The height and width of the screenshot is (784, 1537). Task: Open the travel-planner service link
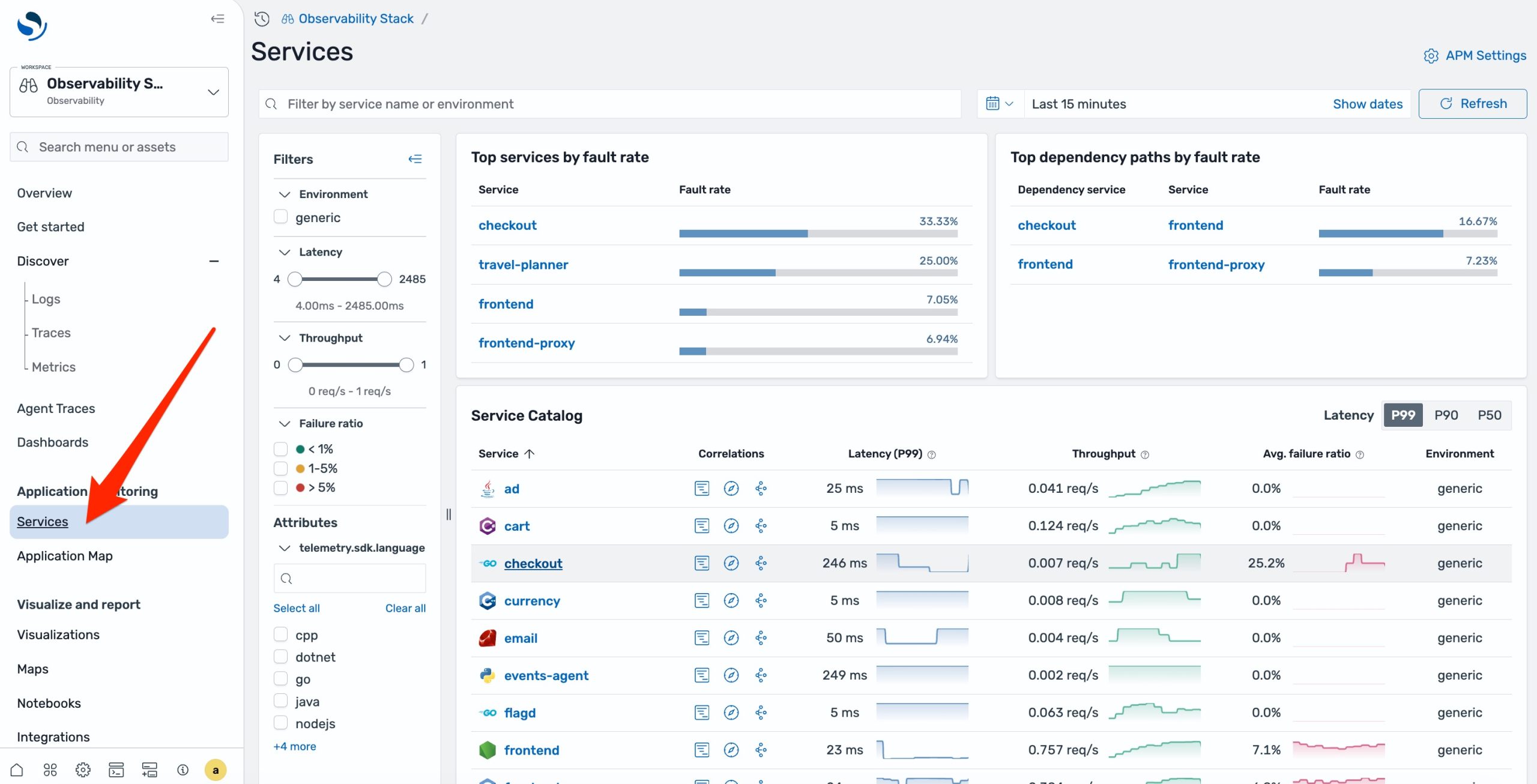pos(523,264)
